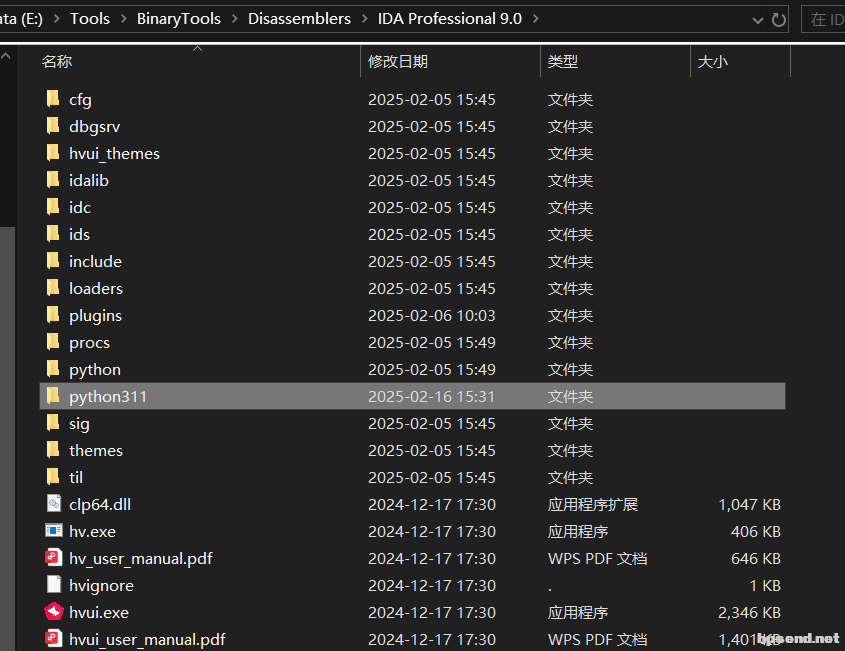Refresh the current folder view
The height and width of the screenshot is (651, 845).
[778, 20]
